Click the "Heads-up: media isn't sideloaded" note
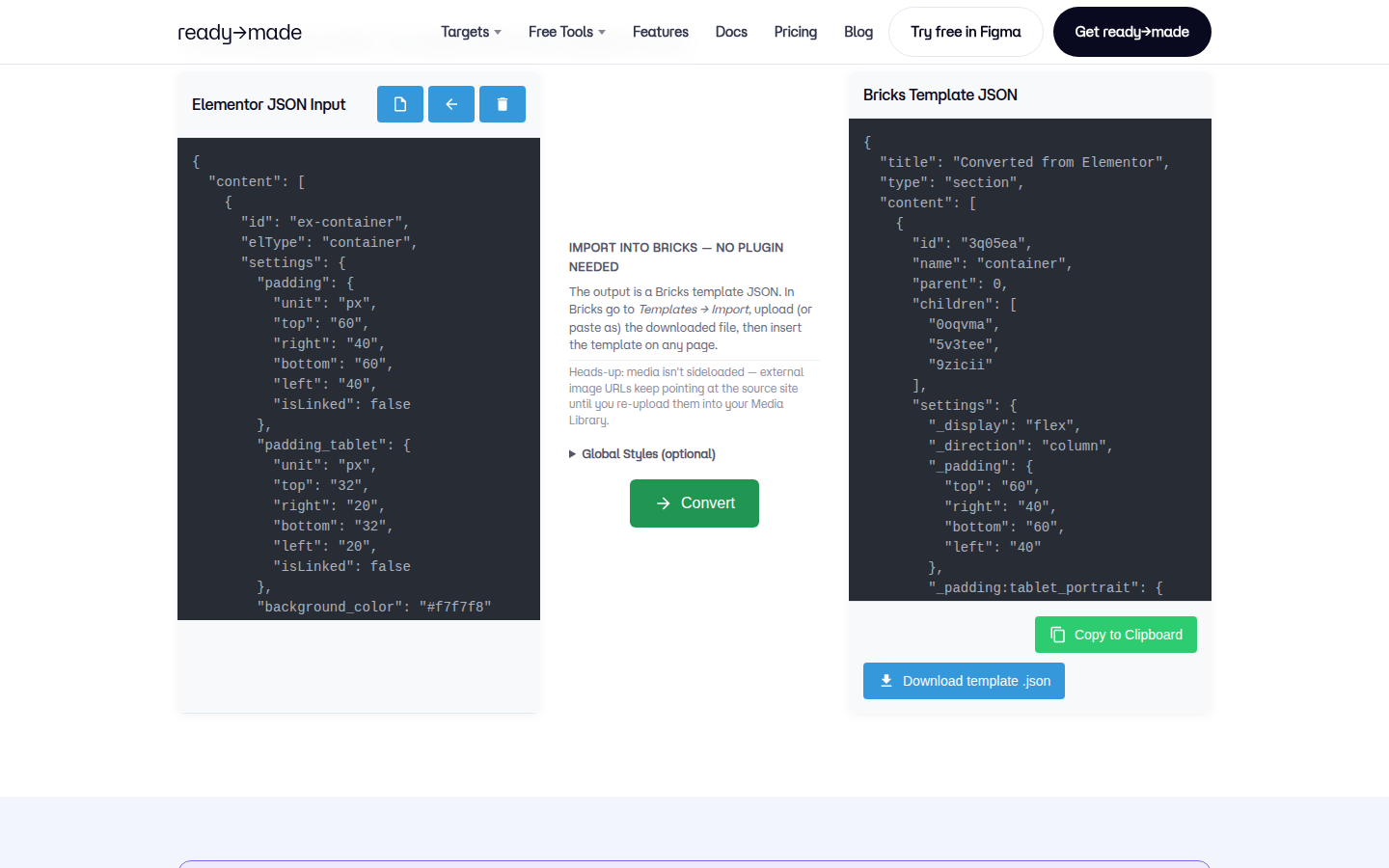Screen dimensions: 1389x868 tap(686, 396)
